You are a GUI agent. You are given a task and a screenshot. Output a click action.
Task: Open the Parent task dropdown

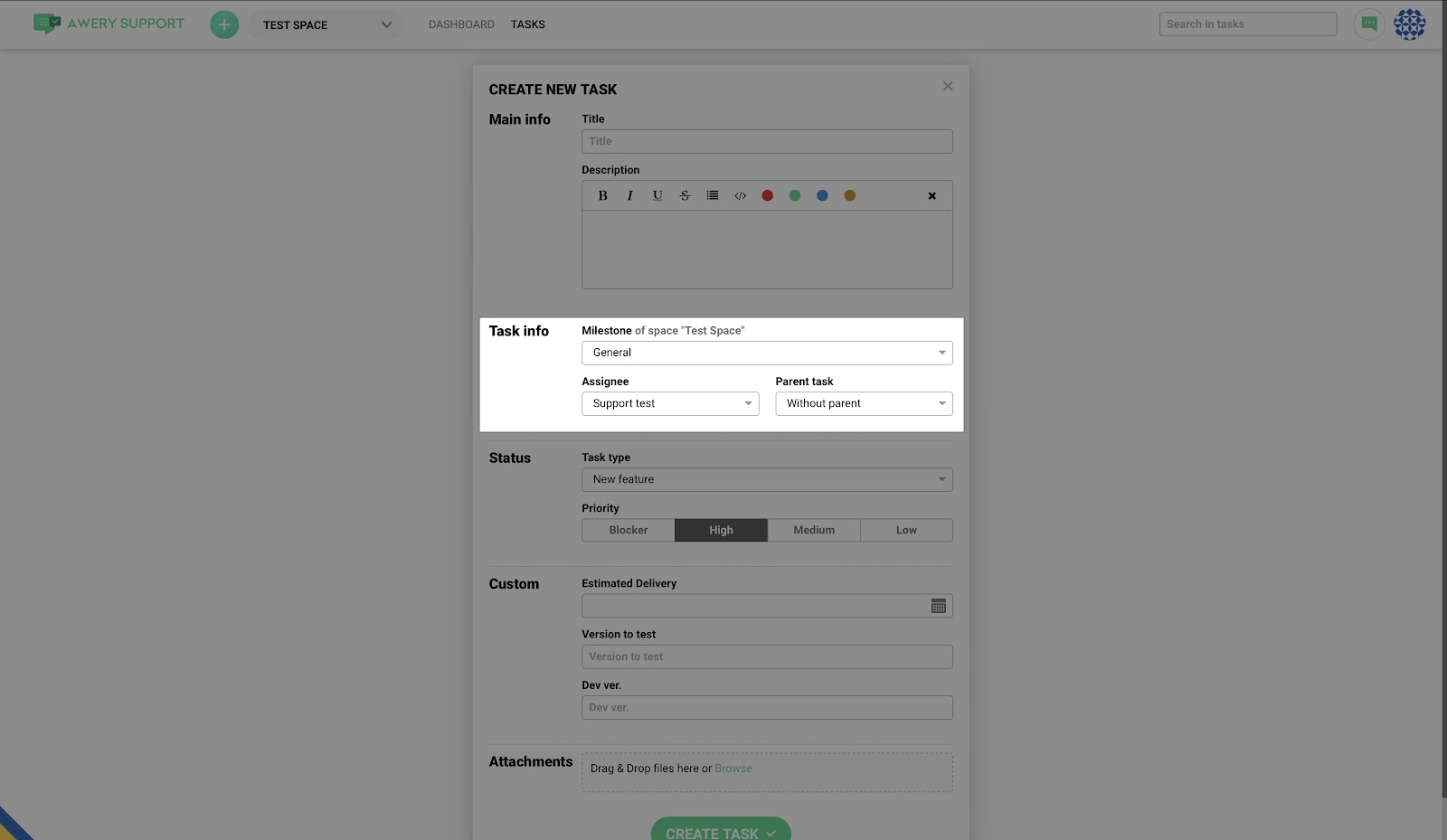(863, 403)
